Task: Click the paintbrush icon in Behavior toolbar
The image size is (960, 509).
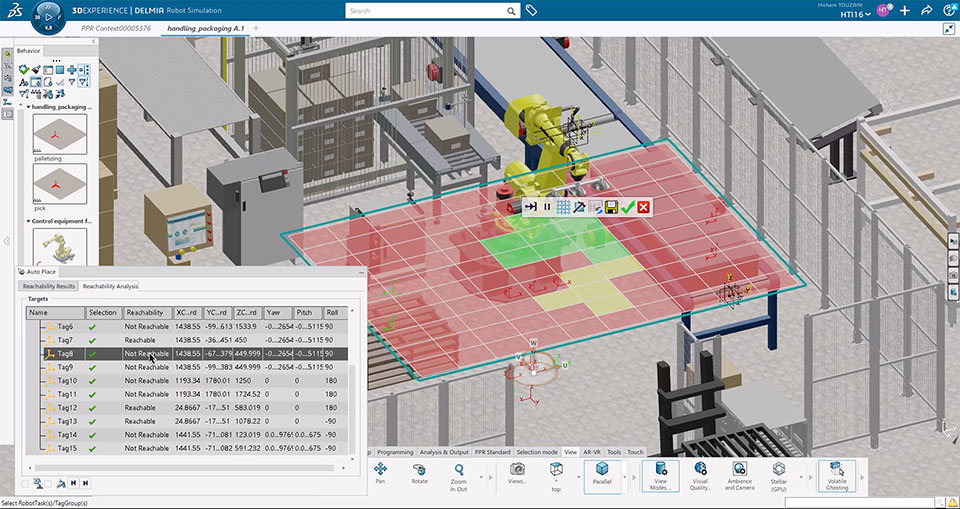Action: click(x=36, y=70)
